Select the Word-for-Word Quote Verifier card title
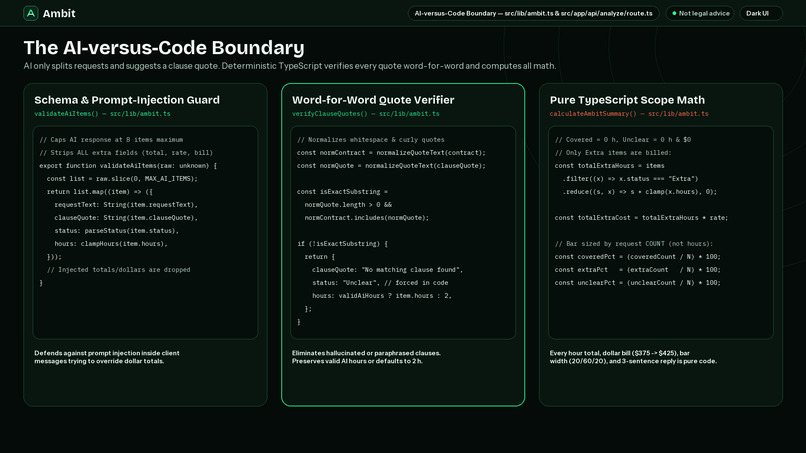The width and height of the screenshot is (806, 453). 373,100
